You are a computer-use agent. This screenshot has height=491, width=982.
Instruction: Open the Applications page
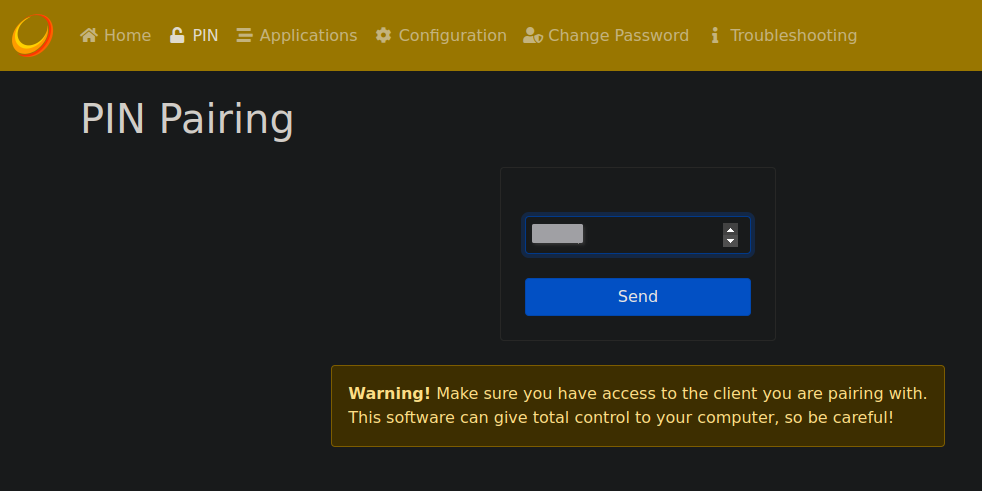click(x=297, y=36)
